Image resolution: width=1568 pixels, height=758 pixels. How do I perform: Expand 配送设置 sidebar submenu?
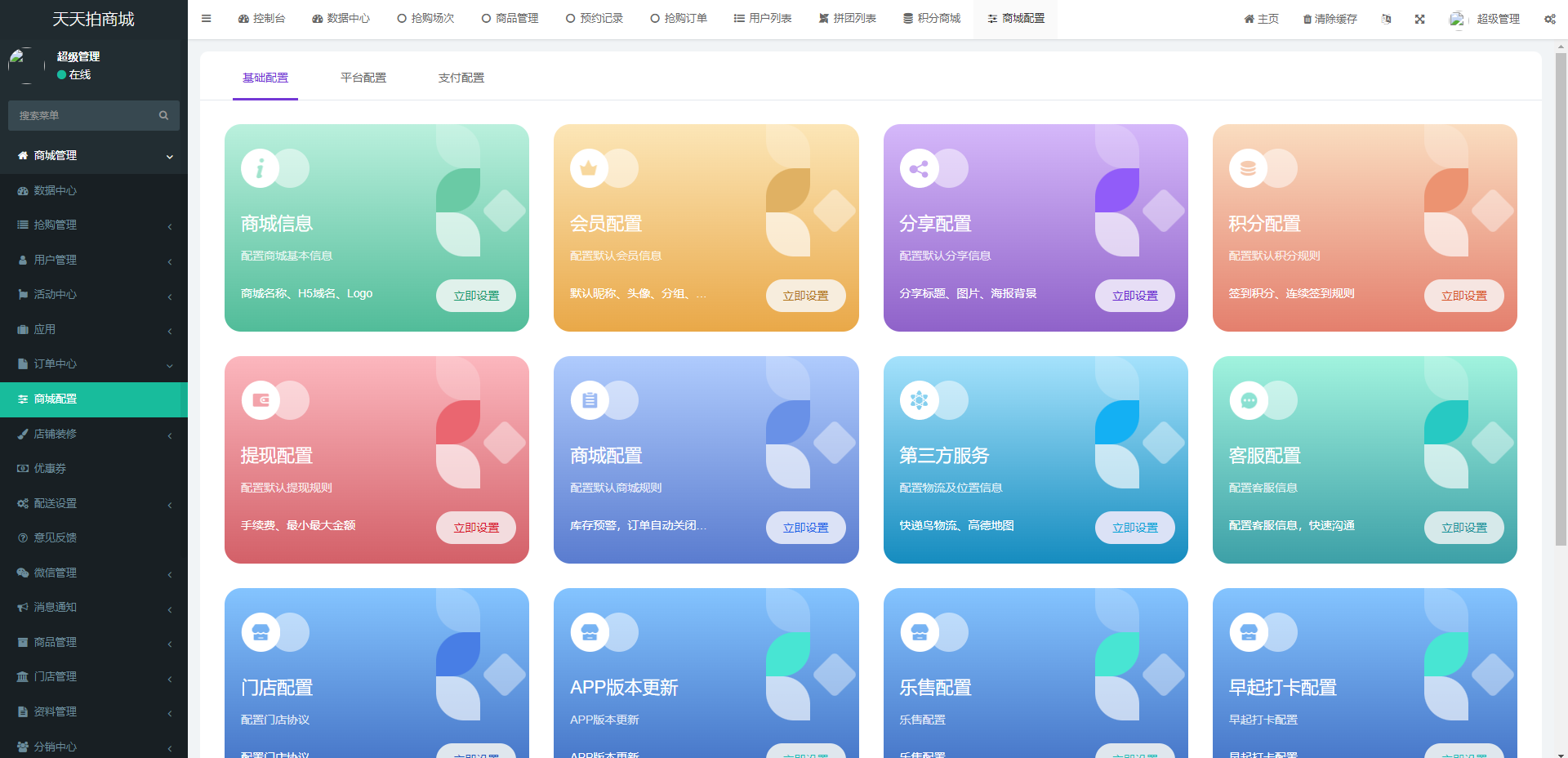[94, 503]
